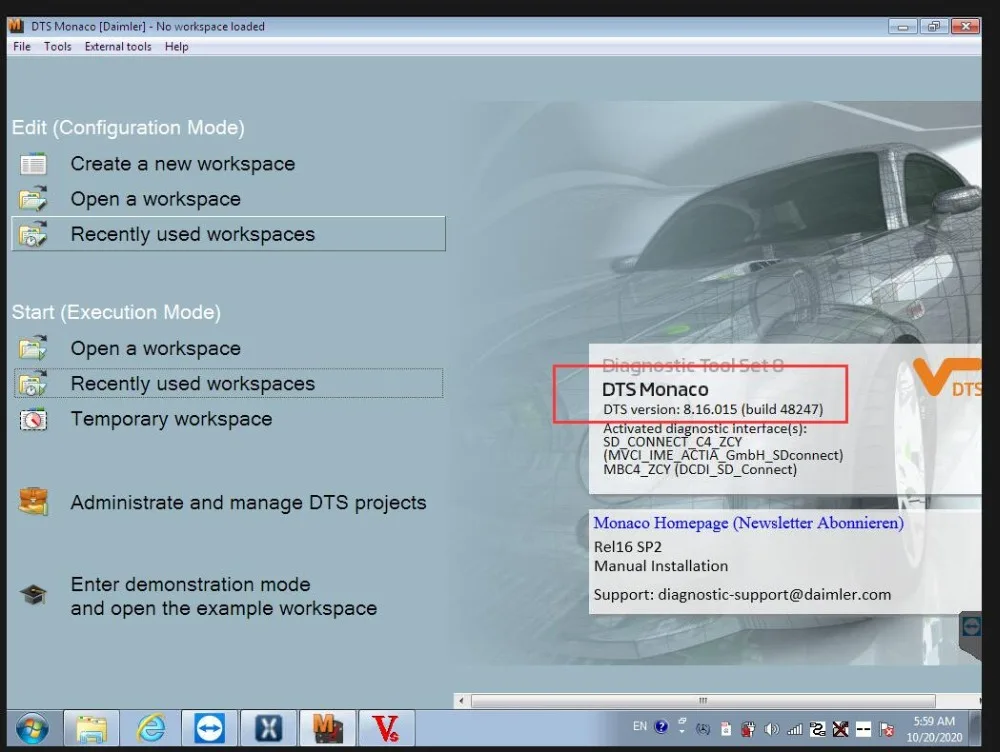Image resolution: width=1000 pixels, height=752 pixels.
Task: Click the SD_CONNECT_C4_ZCY interface text
Action: [x=672, y=442]
